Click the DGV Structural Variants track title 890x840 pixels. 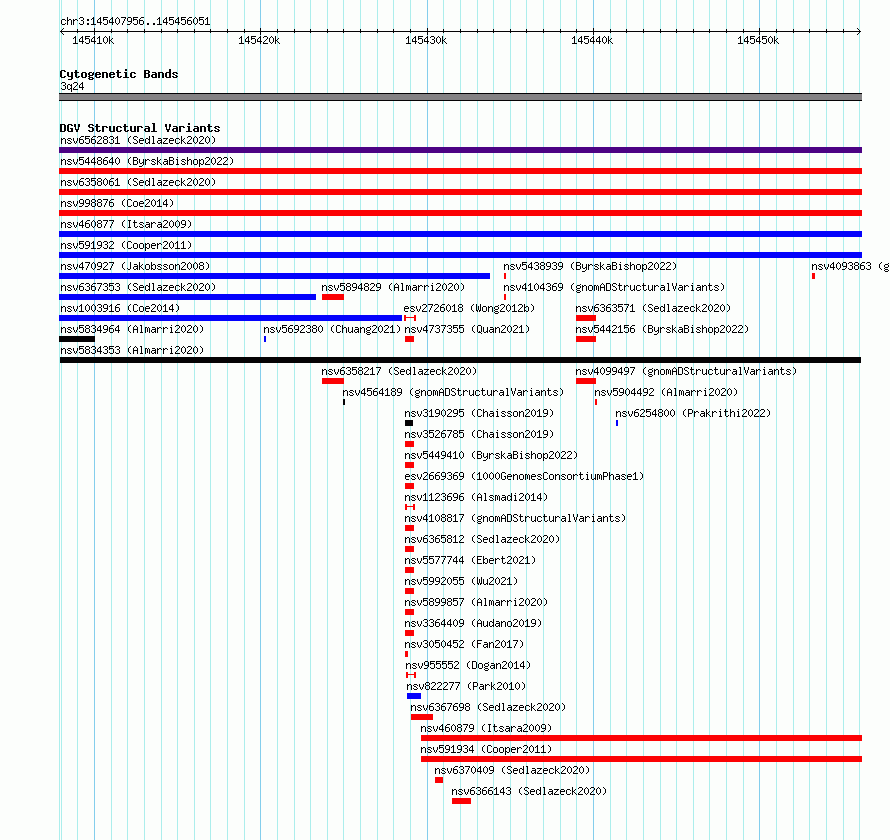(140, 128)
